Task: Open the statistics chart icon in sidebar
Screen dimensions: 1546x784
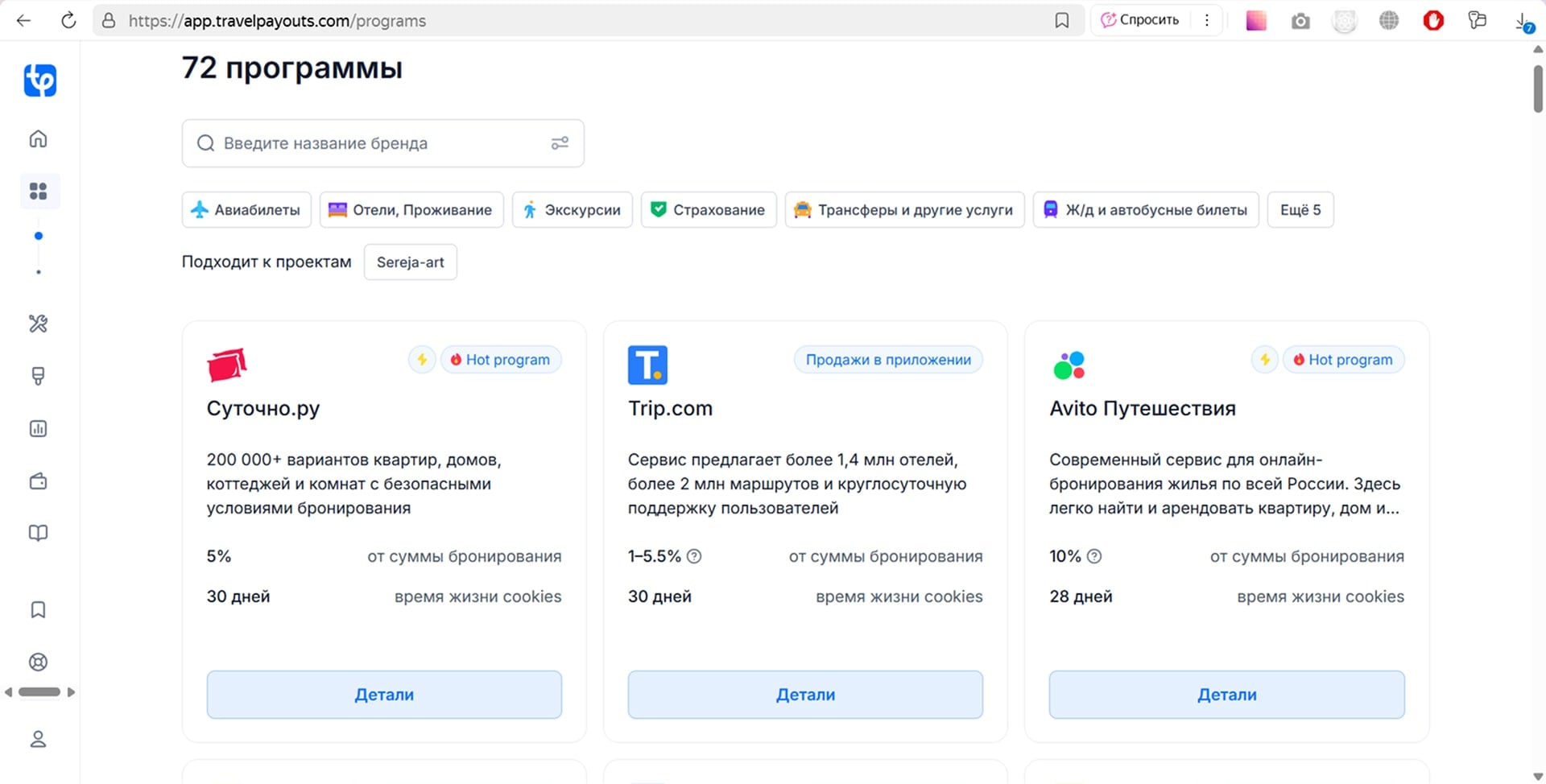Action: (38, 428)
